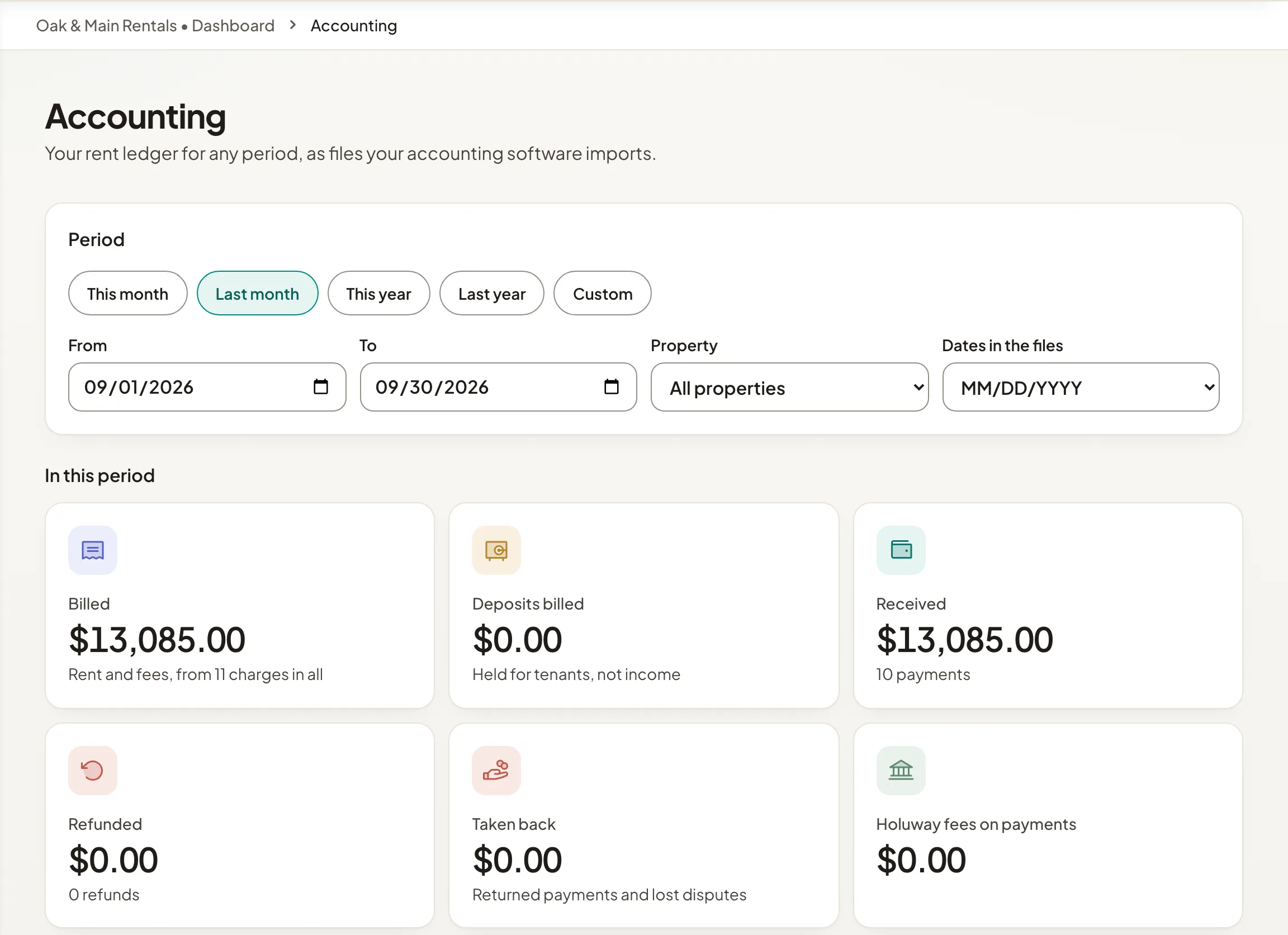
Task: Select the Custom period option
Action: click(x=603, y=293)
